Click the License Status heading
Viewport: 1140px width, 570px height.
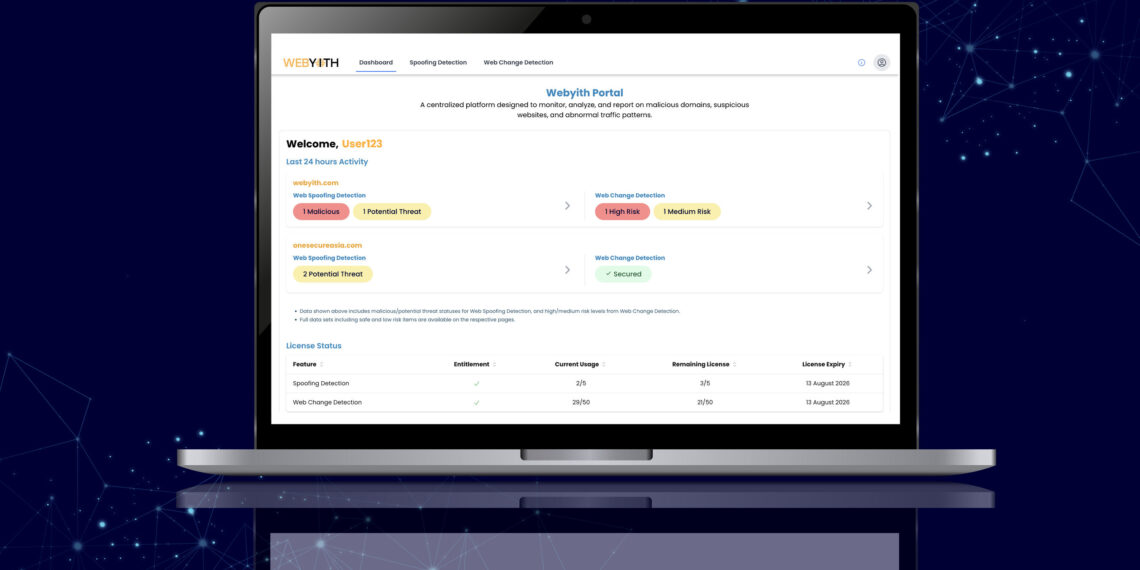coord(313,345)
